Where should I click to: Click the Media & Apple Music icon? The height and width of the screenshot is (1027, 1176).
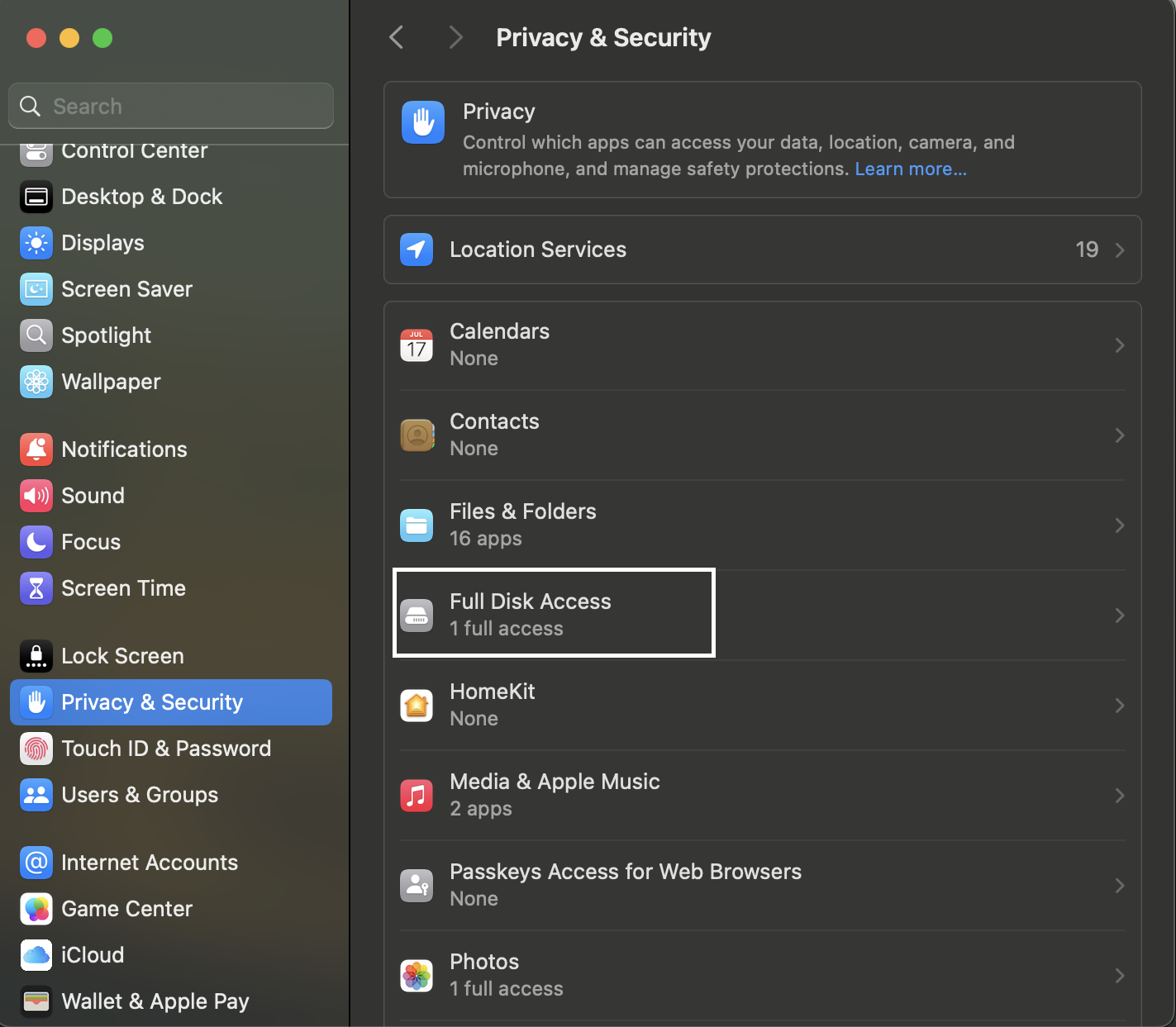(x=417, y=796)
